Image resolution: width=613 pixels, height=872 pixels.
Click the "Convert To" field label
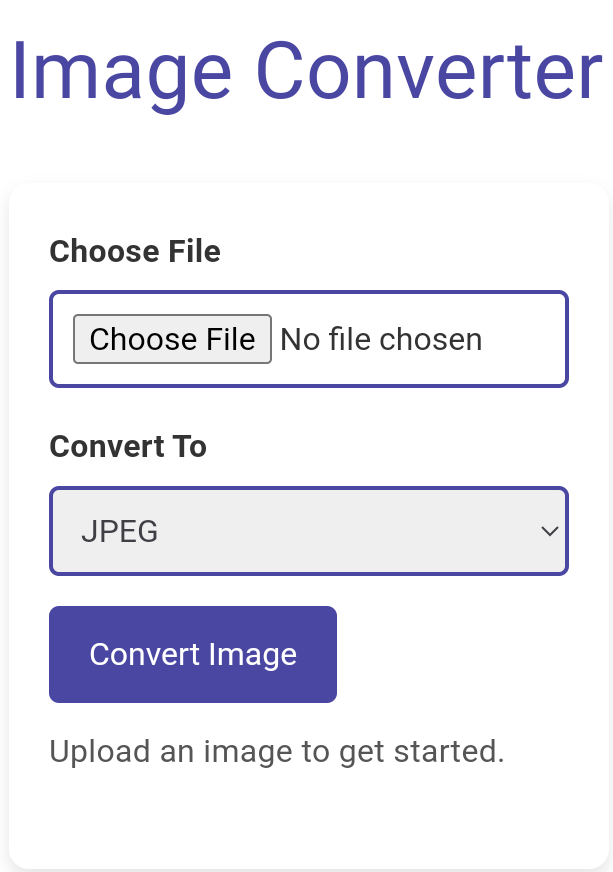tap(128, 446)
